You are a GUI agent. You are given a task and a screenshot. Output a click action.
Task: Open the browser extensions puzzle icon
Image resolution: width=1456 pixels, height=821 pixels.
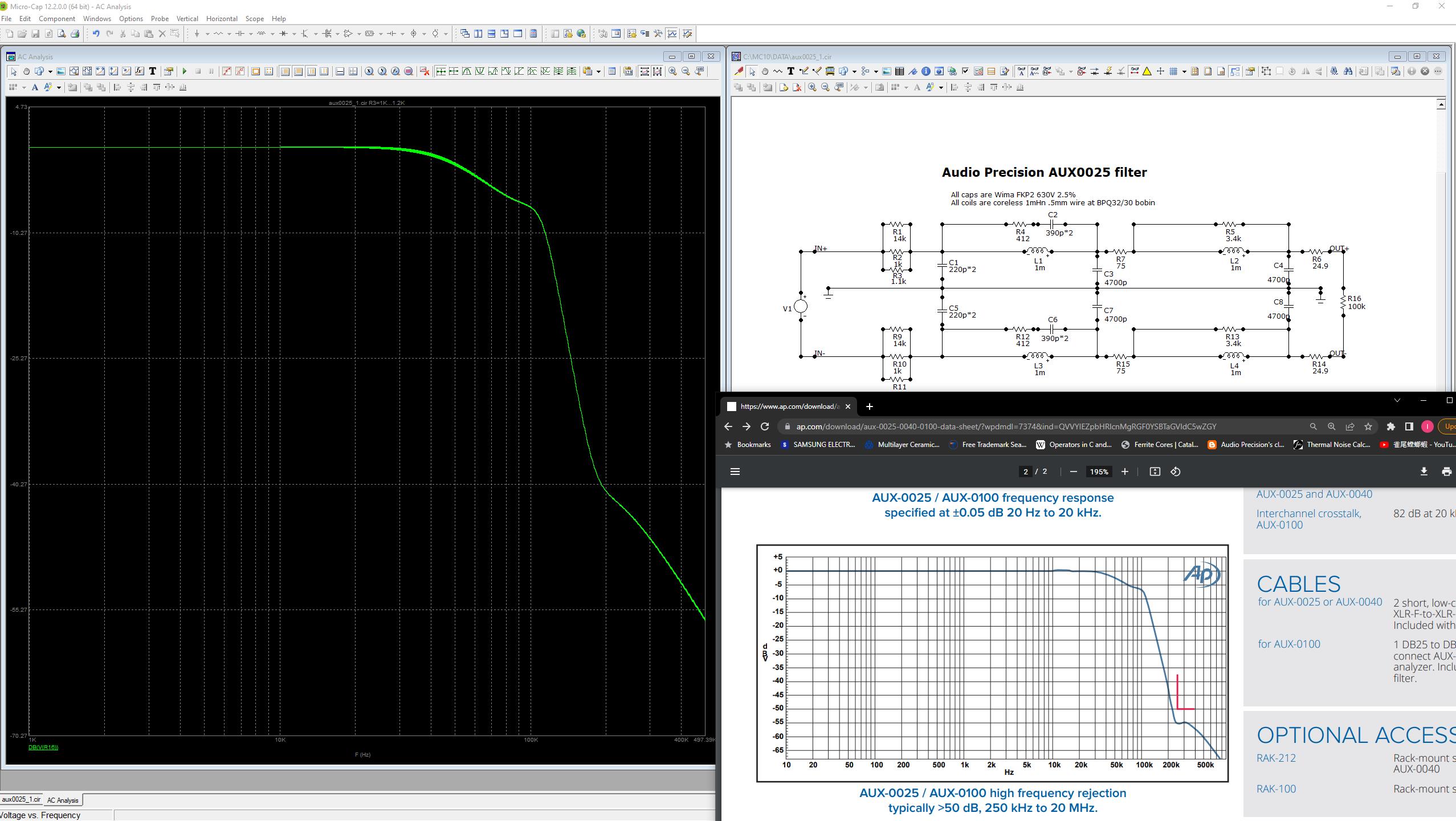1391,426
